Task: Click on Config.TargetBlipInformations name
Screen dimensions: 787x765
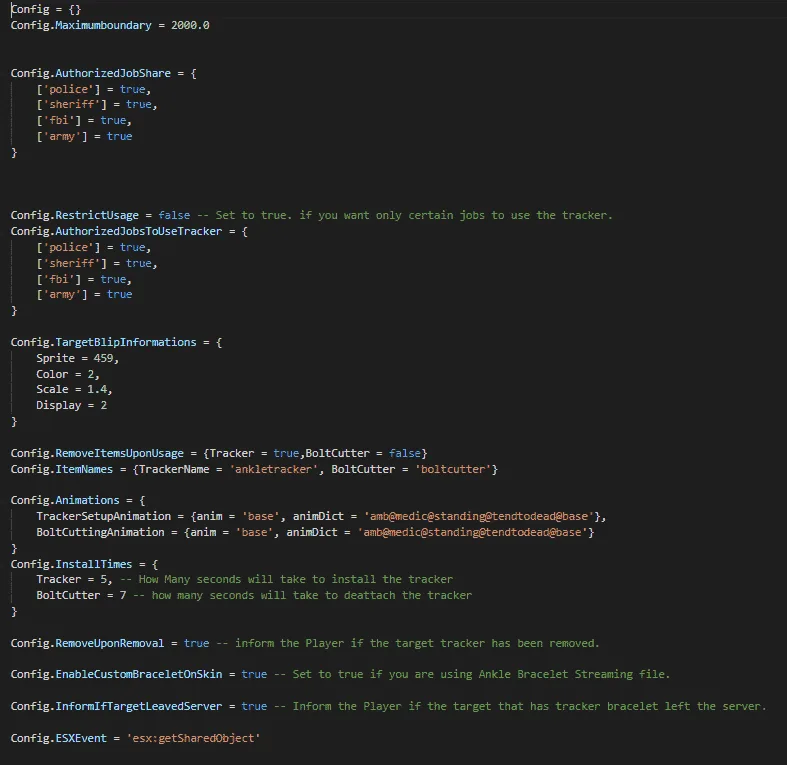Action: point(104,342)
